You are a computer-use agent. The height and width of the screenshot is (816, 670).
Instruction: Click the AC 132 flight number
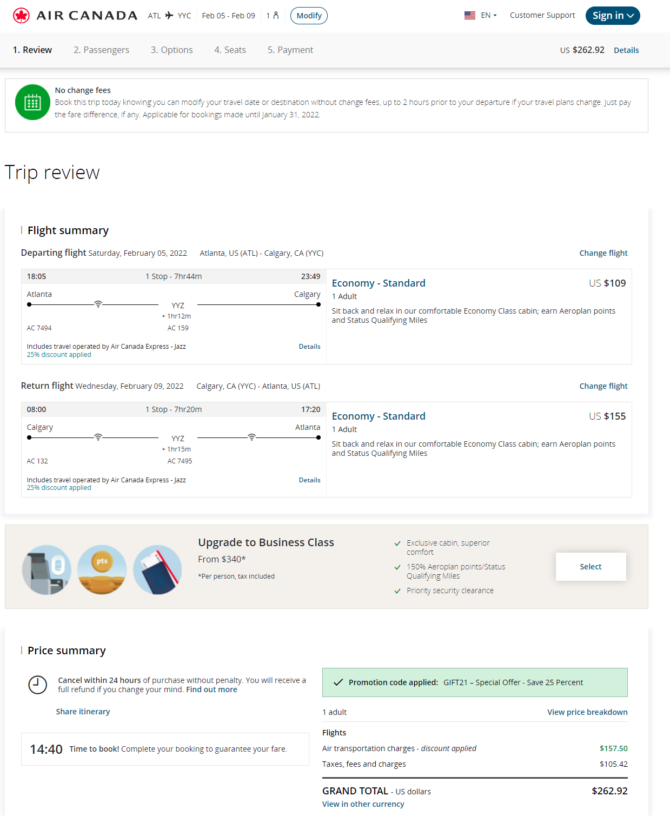[x=37, y=461]
